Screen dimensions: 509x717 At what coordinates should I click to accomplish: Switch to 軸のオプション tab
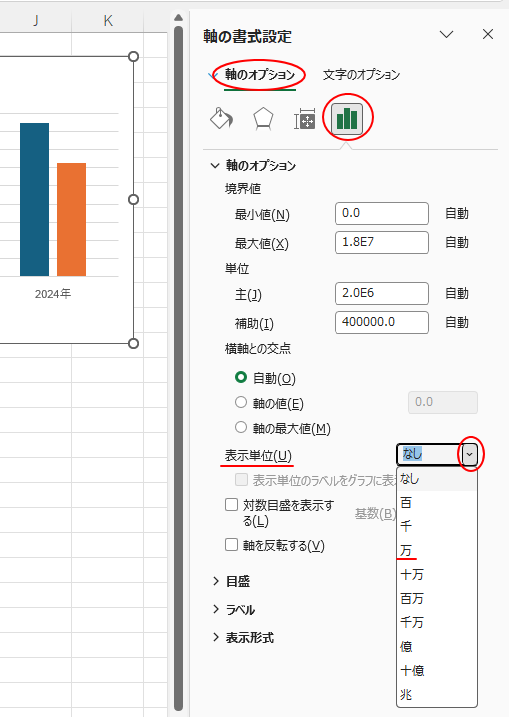(260, 75)
